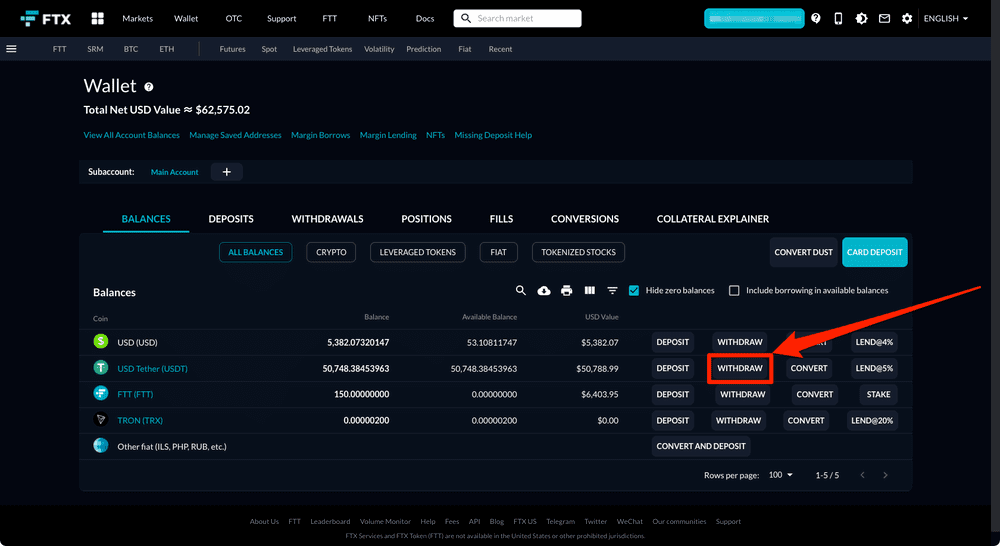This screenshot has width=1000, height=546.
Task: Toggle the dark/light theme icon
Action: tap(861, 18)
